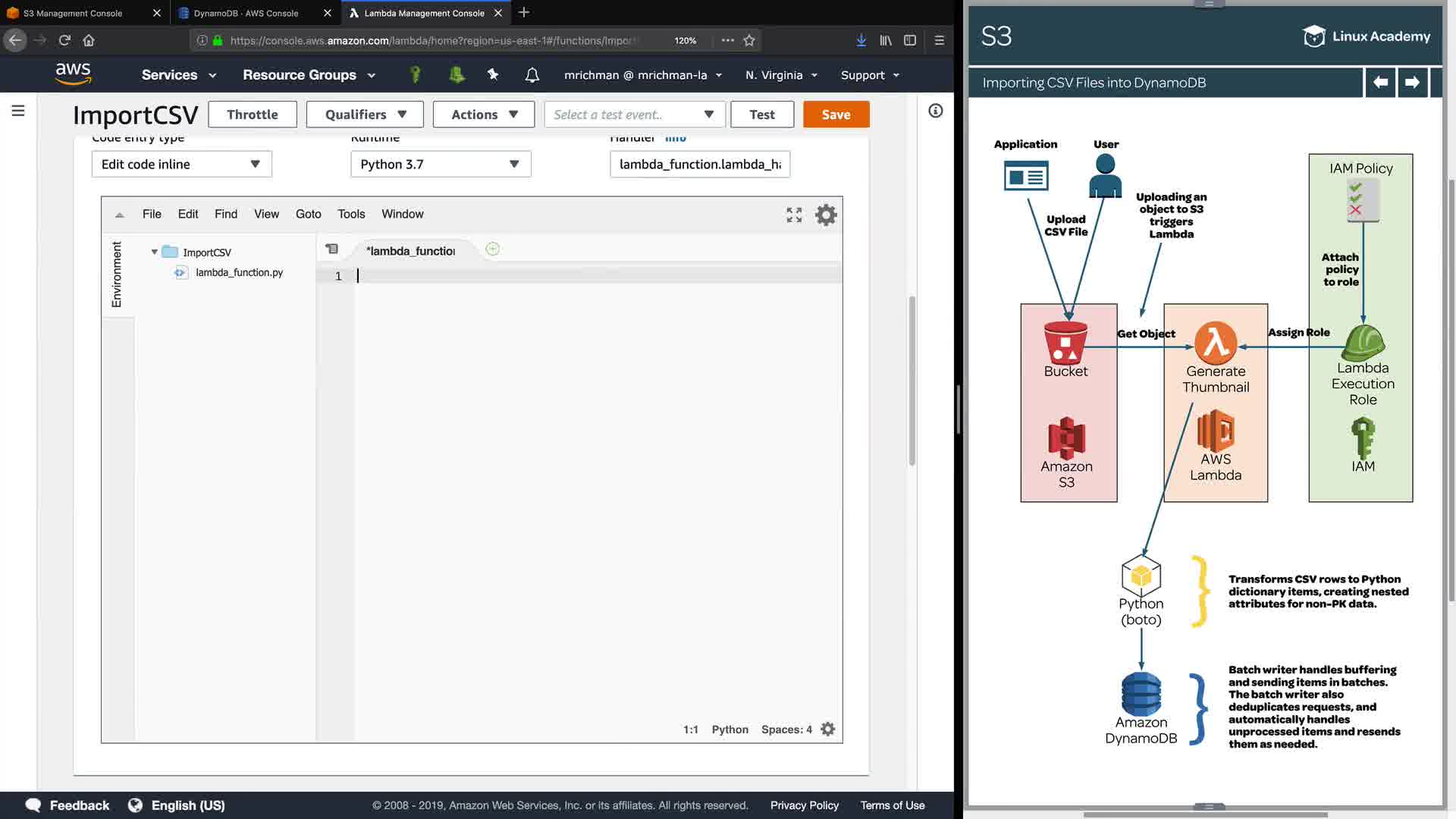Image resolution: width=1456 pixels, height=819 pixels.
Task: Click the Handler input field
Action: point(699,164)
